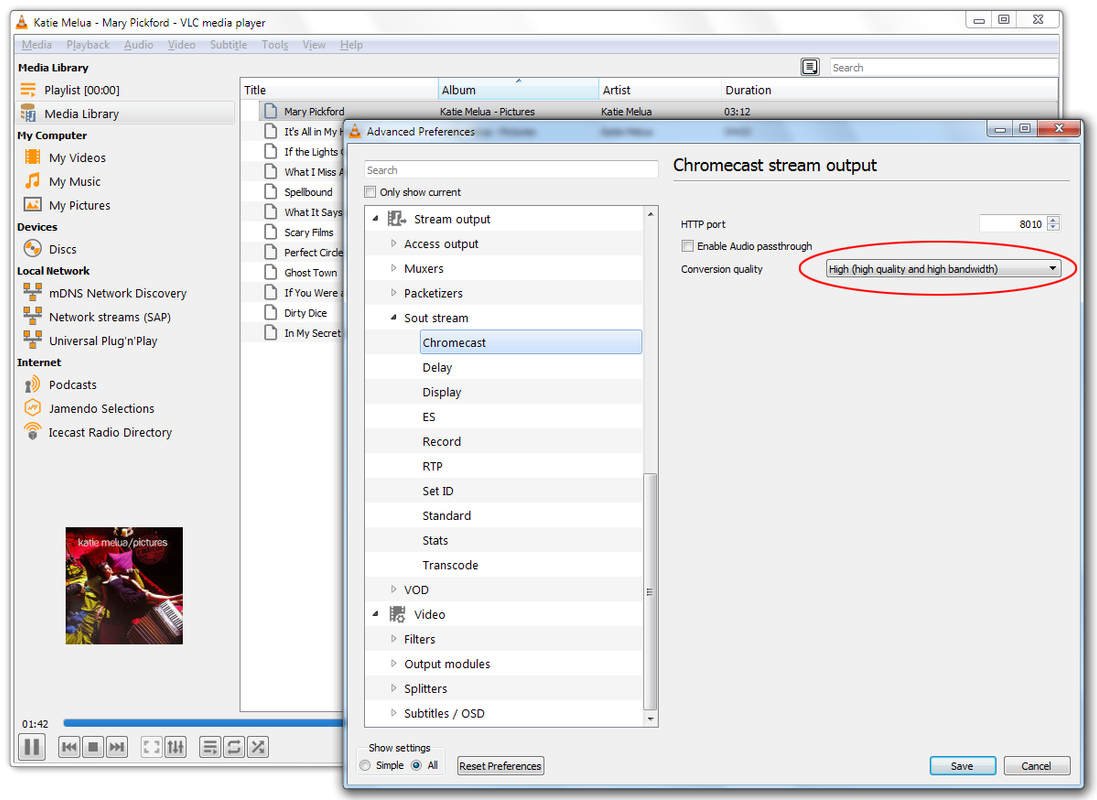The image size is (1097, 800).
Task: Select Playlist icon in Media Library sidebar
Action: [x=28, y=90]
